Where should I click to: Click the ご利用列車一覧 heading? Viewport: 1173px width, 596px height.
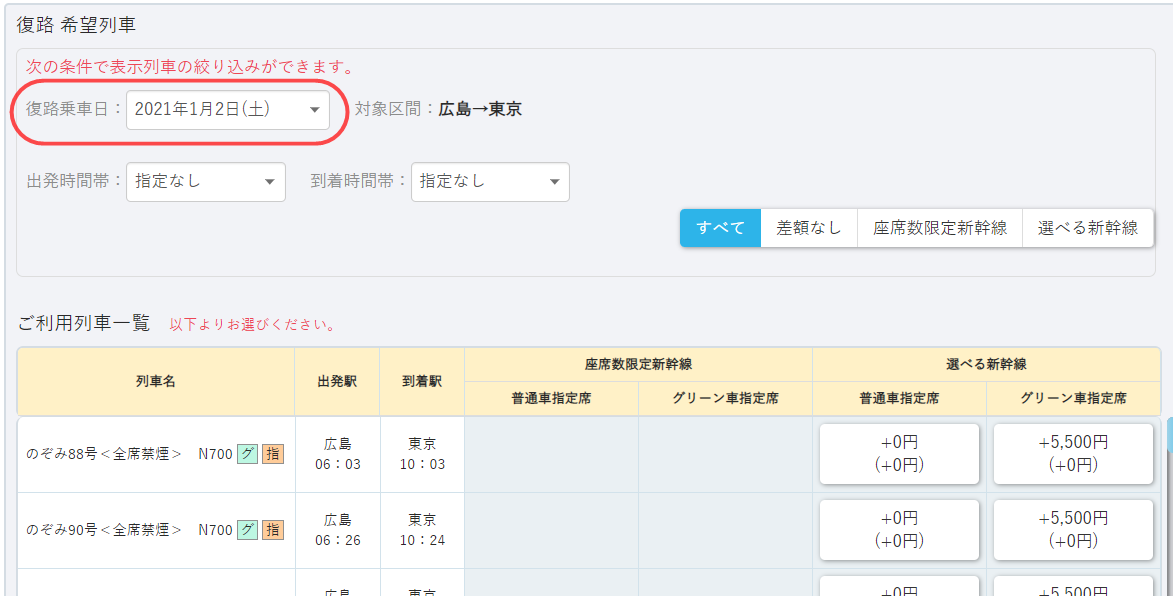point(84,323)
